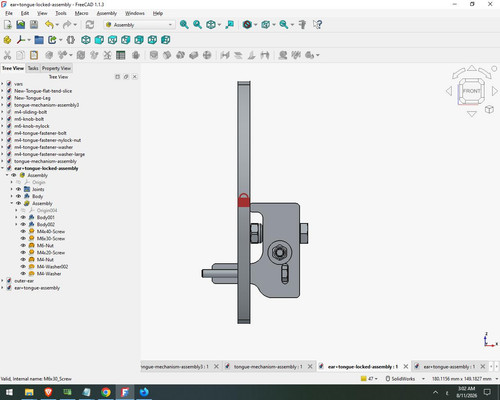Open the Windows menu
Screen dimensions: 500x400
click(135, 13)
